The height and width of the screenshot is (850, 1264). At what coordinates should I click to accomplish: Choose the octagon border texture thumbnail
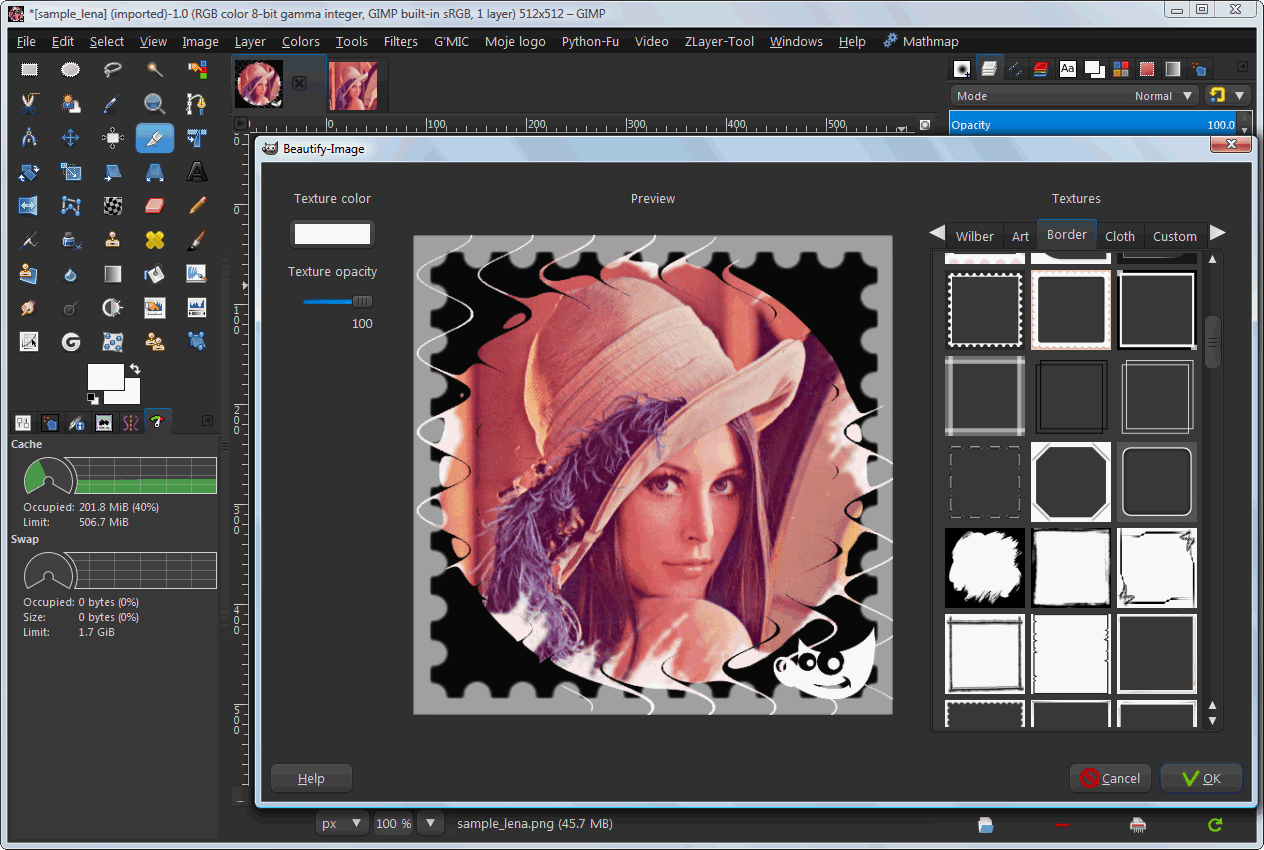1070,482
